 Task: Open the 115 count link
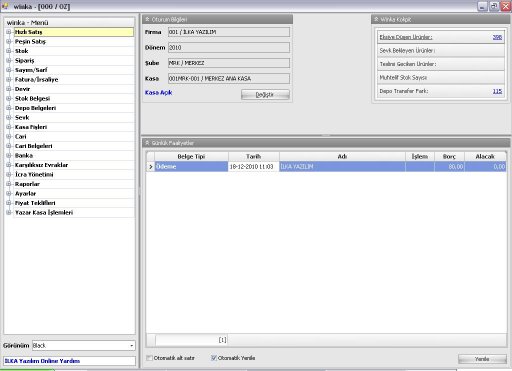[x=497, y=91]
